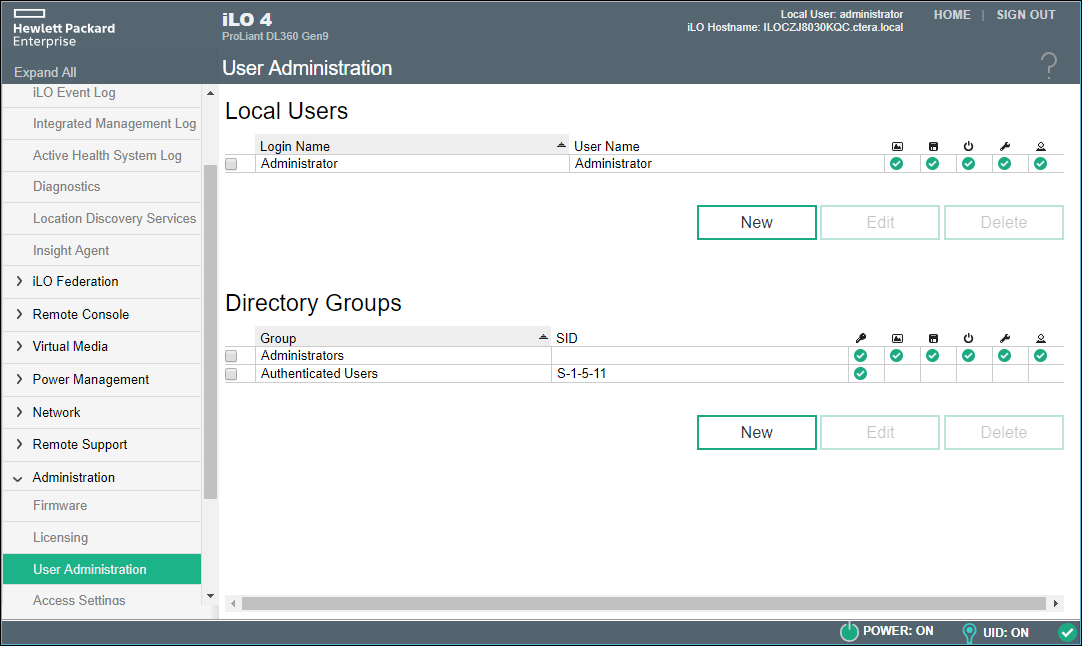Open iLO Event Log page

(x=74, y=92)
